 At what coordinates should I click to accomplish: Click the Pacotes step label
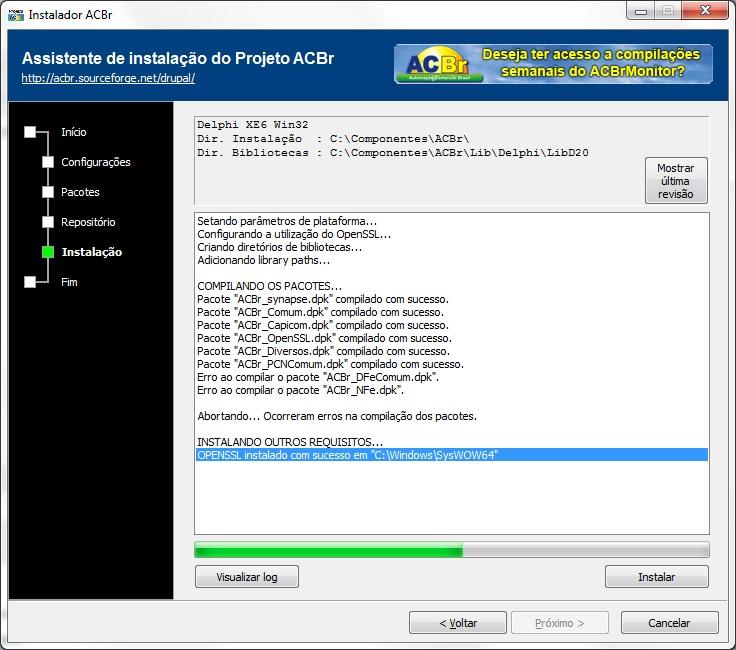[80, 192]
